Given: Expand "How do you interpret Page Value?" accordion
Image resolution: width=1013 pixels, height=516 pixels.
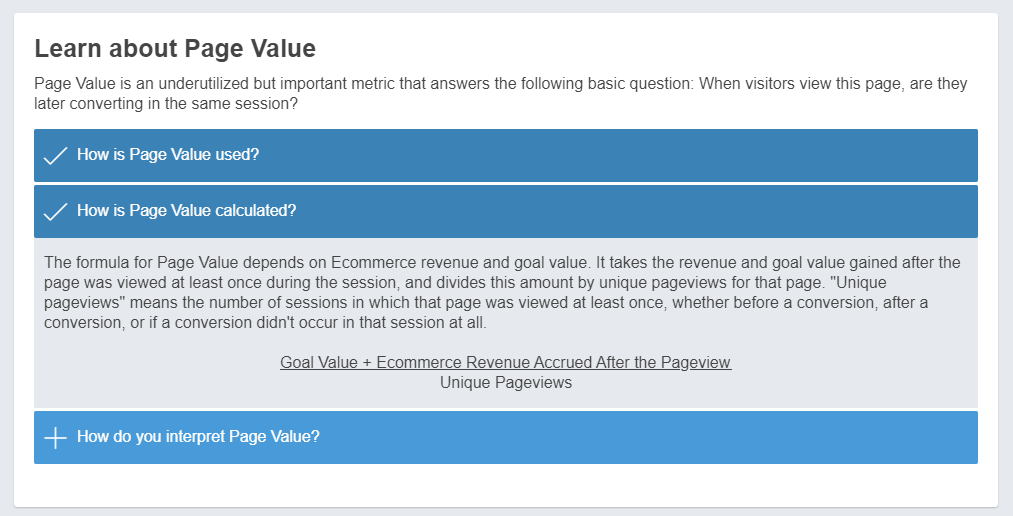Looking at the screenshot, I should [506, 437].
